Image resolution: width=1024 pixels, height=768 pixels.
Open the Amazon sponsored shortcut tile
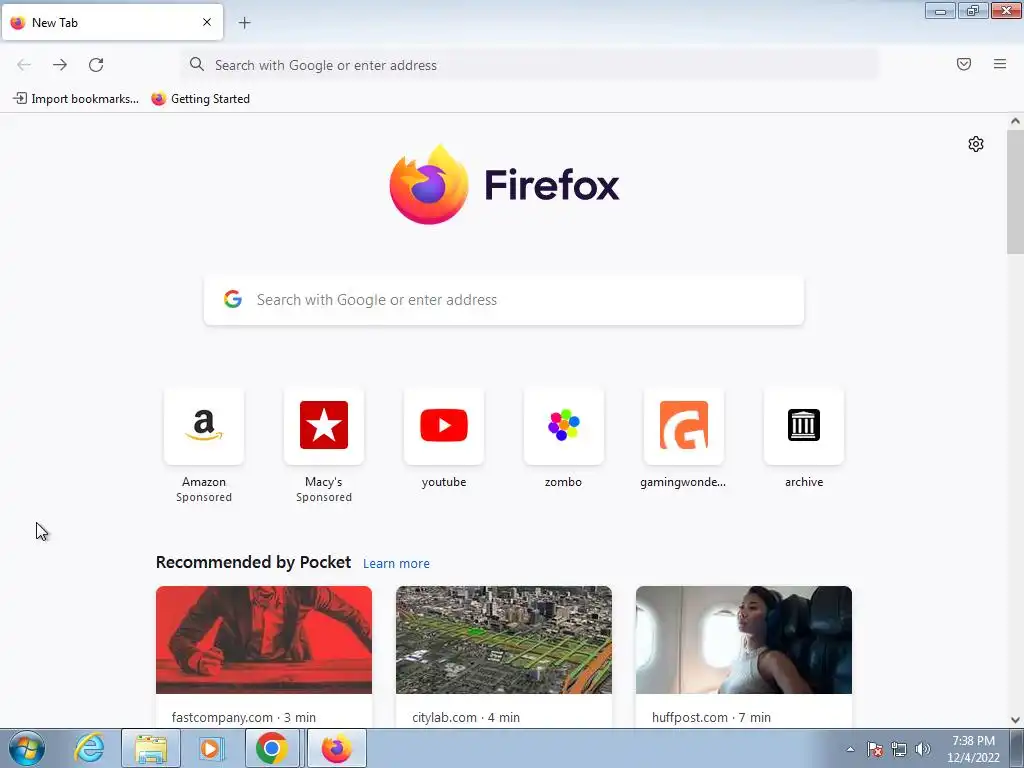click(204, 426)
